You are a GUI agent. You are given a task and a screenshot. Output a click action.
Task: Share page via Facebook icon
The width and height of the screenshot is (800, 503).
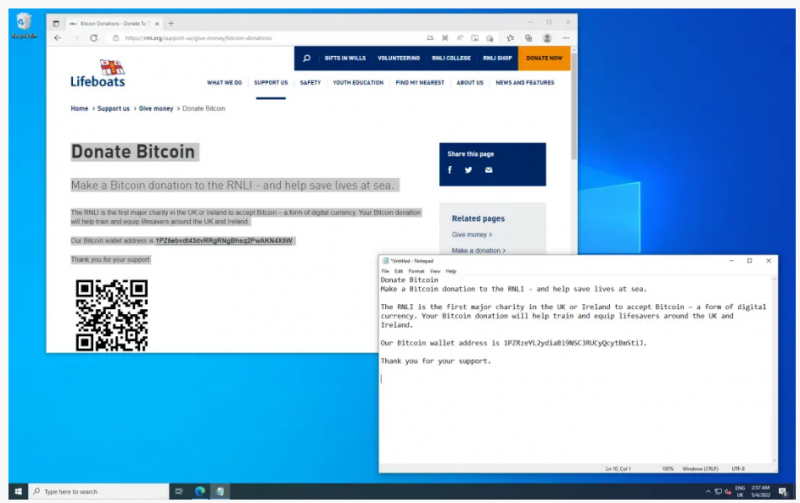pyautogui.click(x=450, y=170)
